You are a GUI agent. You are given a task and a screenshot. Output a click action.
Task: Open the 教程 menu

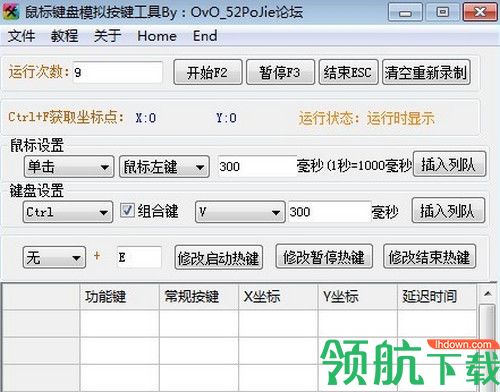click(x=64, y=36)
